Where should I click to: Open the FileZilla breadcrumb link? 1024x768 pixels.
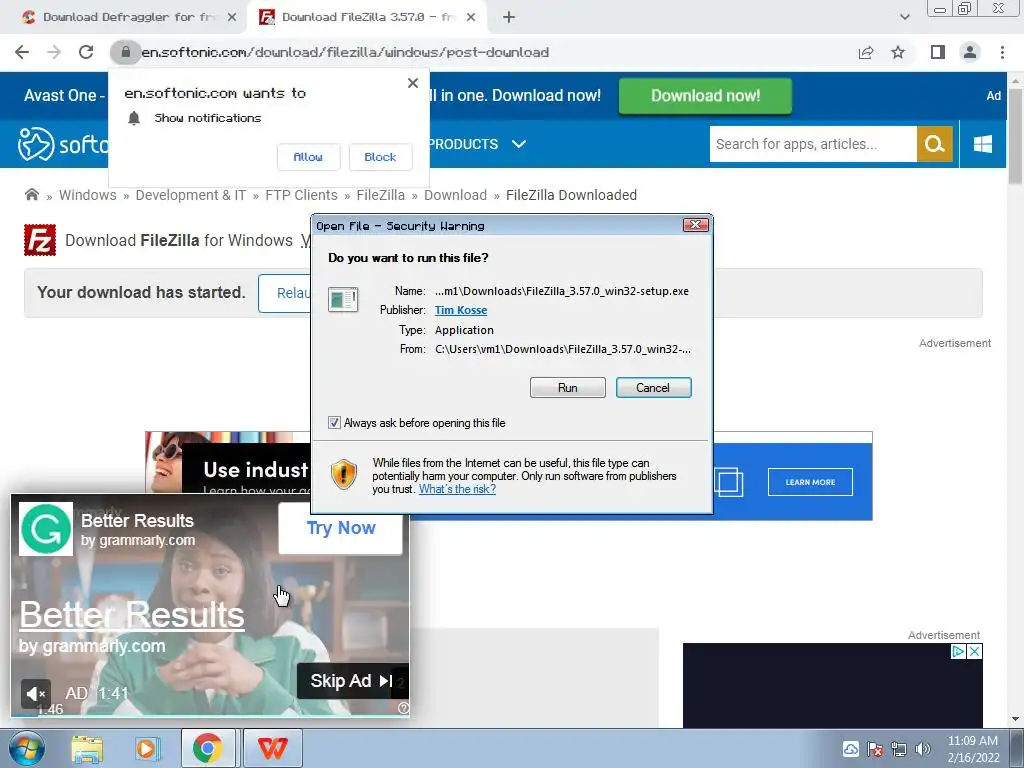click(x=381, y=195)
